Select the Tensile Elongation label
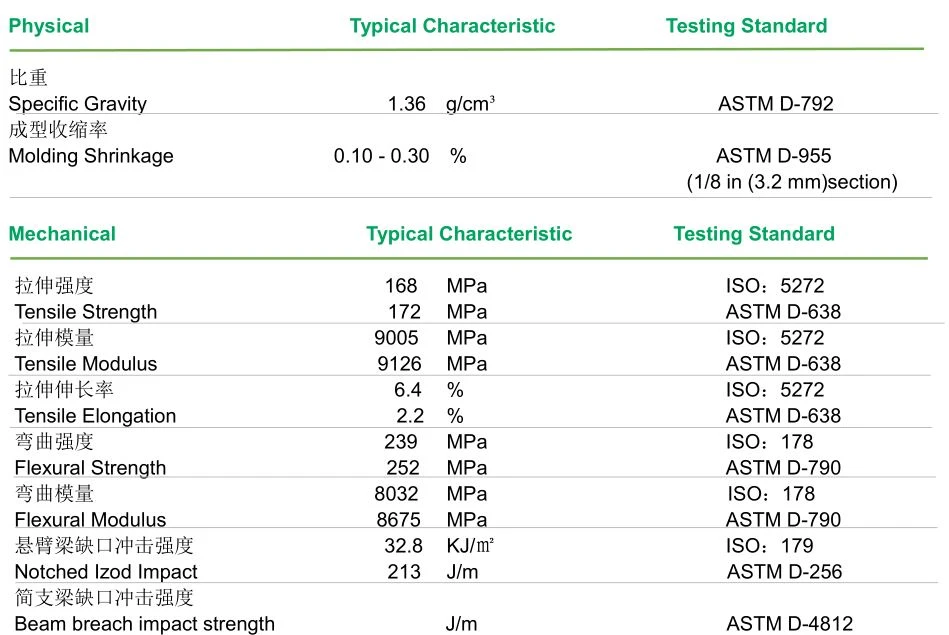The image size is (949, 635). pos(95,416)
